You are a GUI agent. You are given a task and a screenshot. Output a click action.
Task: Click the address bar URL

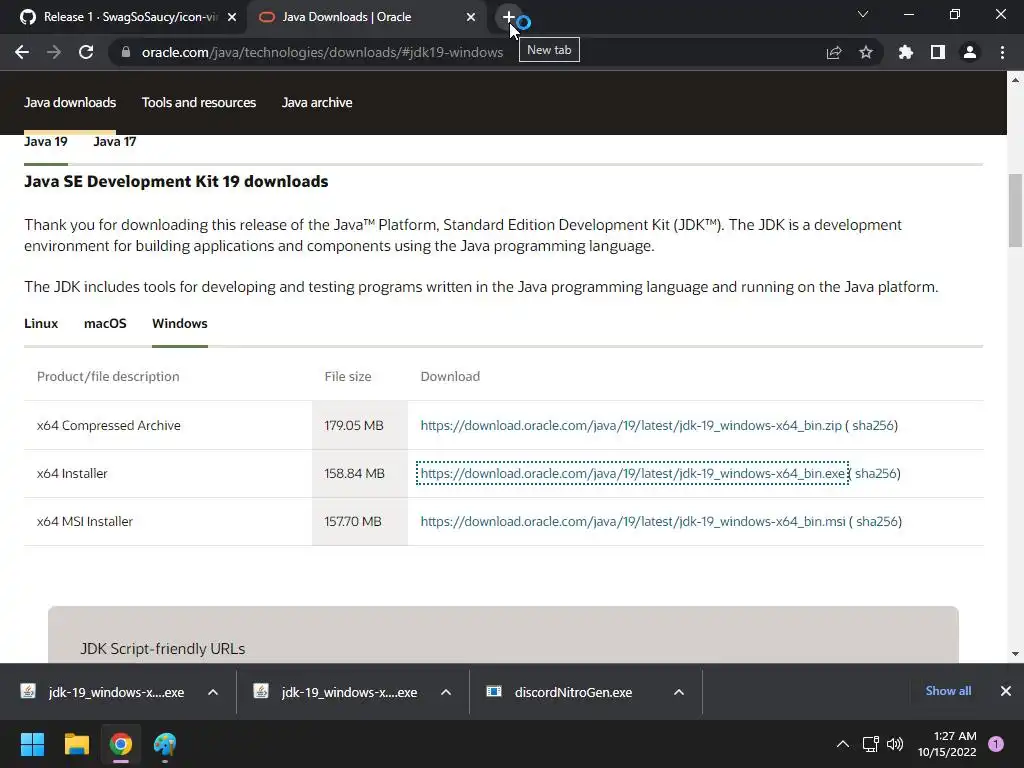[x=322, y=52]
